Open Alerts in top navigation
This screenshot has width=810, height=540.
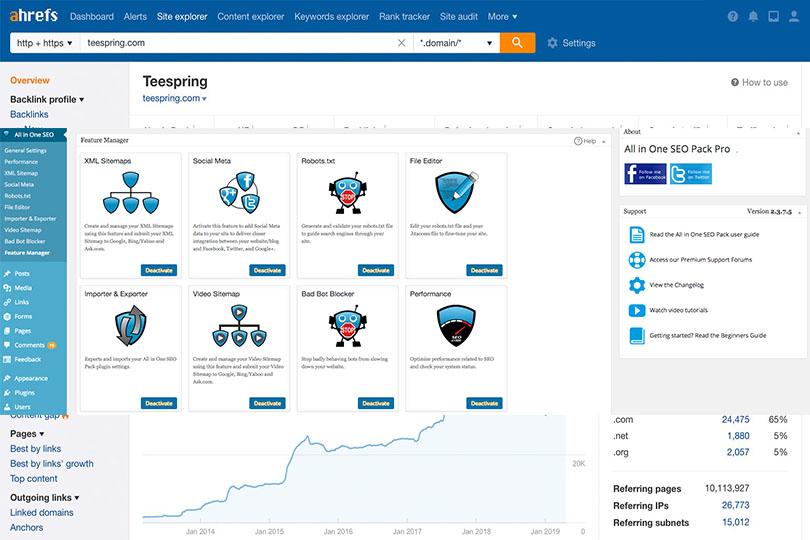click(135, 17)
